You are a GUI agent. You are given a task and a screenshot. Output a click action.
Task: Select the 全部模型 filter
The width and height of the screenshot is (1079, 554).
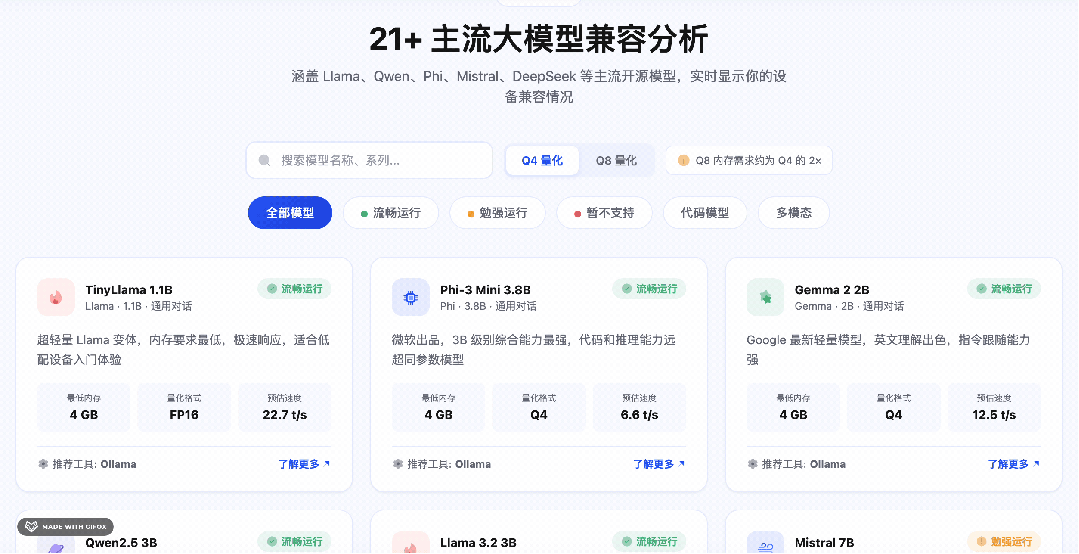pyautogui.click(x=290, y=213)
